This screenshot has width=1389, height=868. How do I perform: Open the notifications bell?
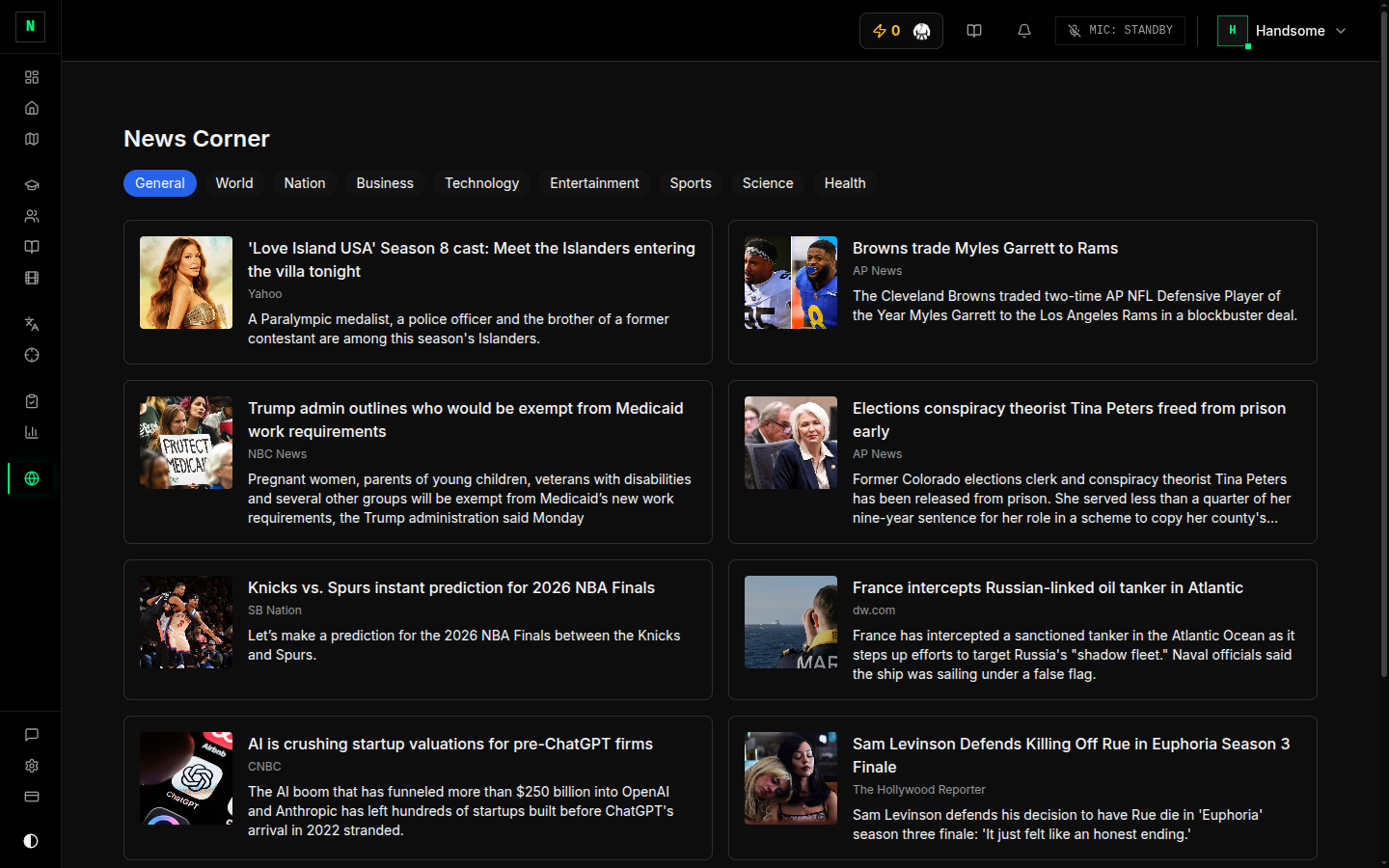(x=1024, y=31)
